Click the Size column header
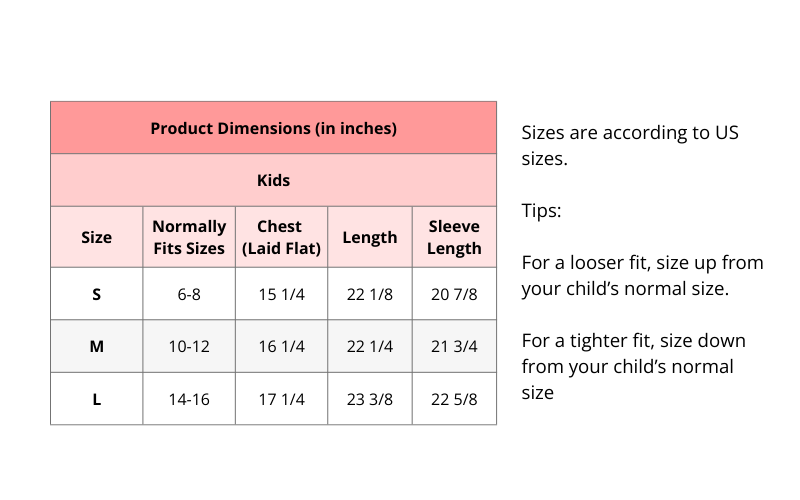Viewport: 800px width, 500px height. click(96, 237)
